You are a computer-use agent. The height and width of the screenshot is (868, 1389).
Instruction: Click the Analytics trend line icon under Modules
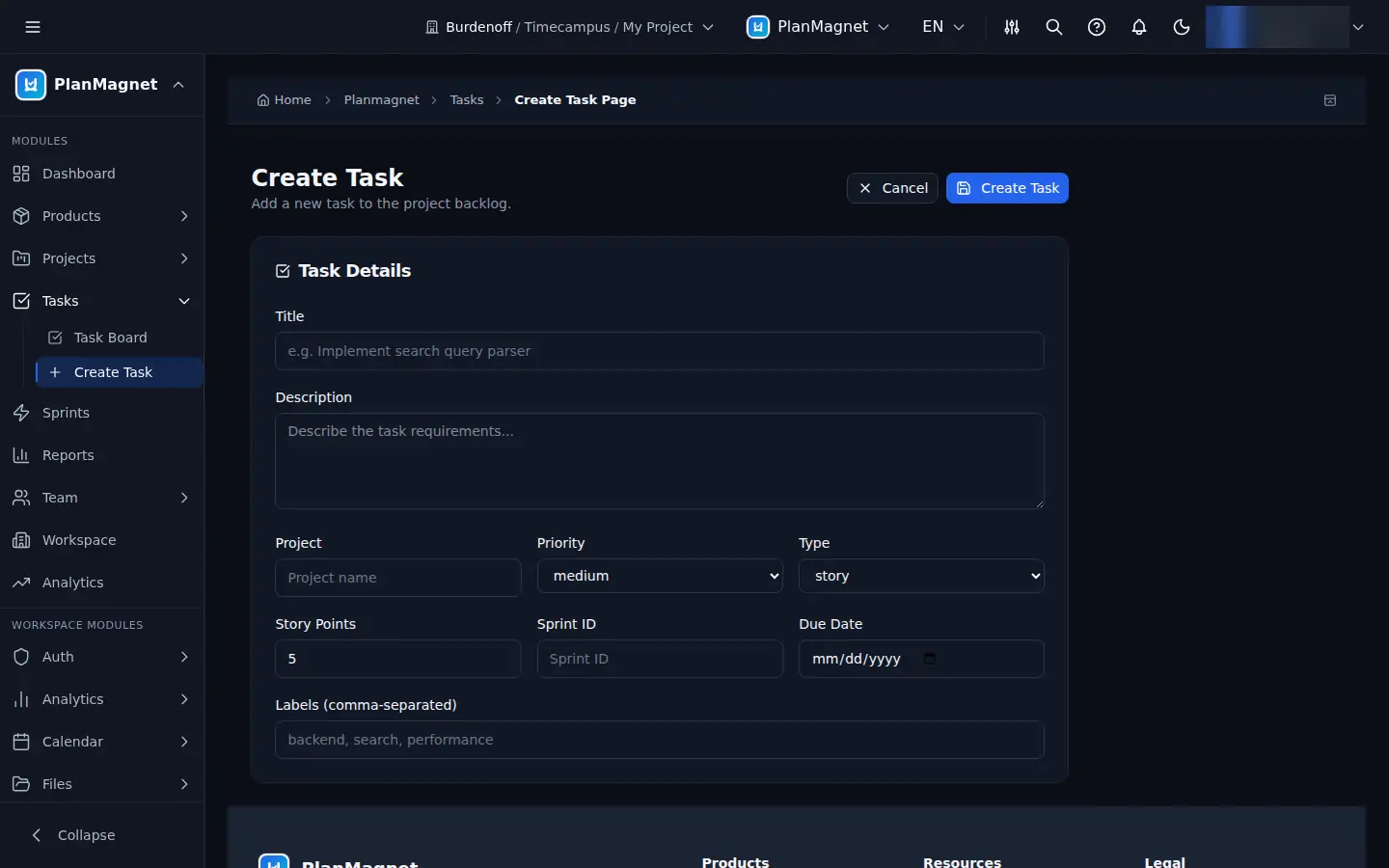click(x=21, y=583)
